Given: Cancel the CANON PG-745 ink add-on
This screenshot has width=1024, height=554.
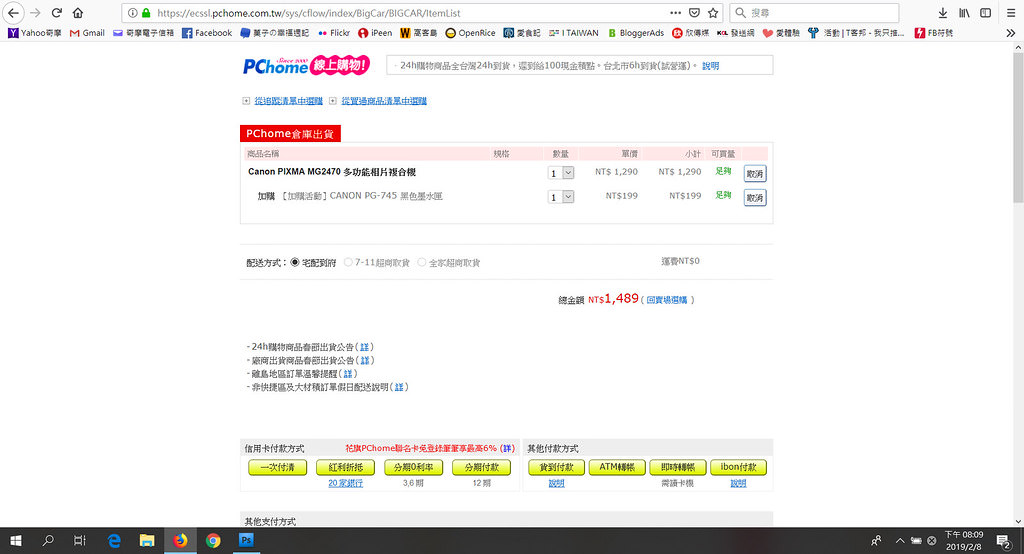Looking at the screenshot, I should (755, 197).
